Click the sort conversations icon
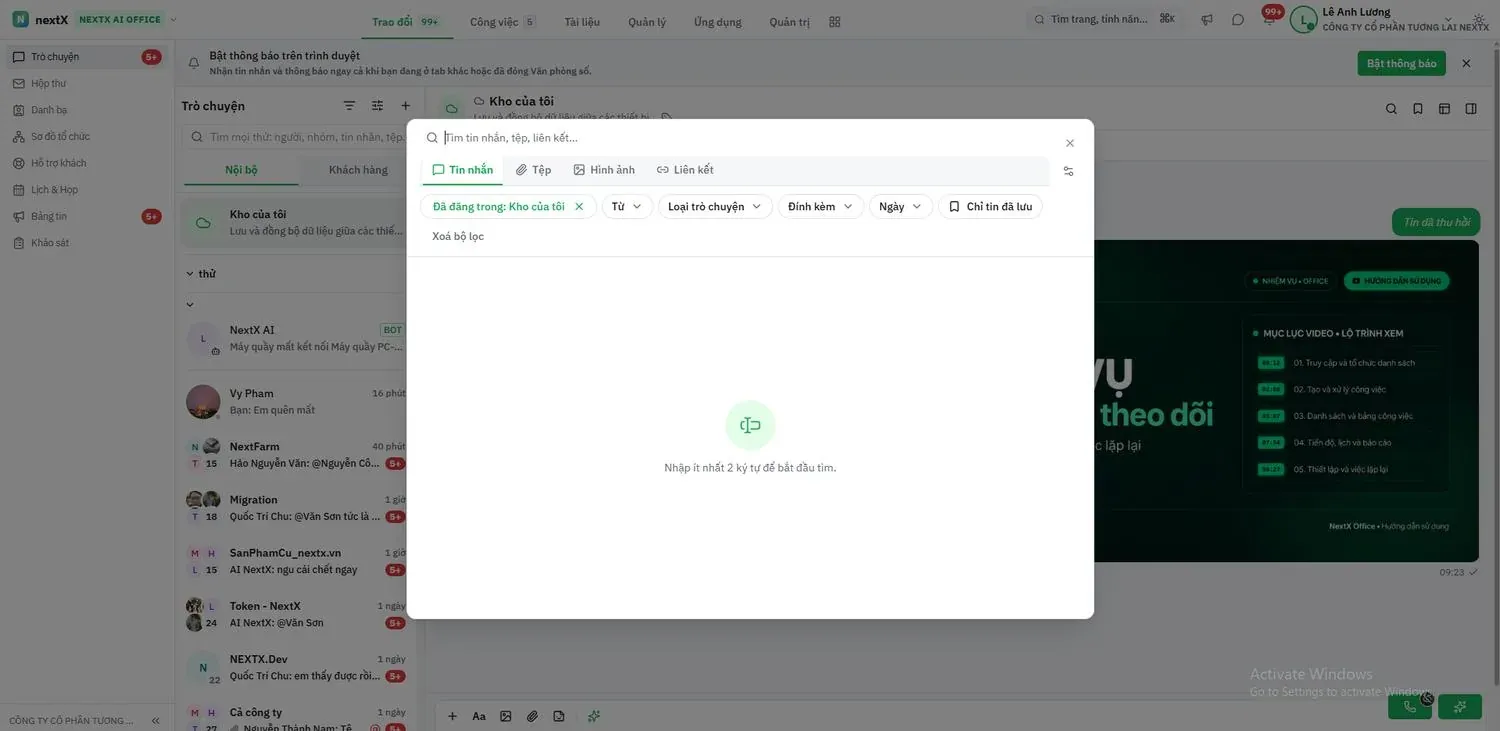The image size is (1500, 731). (x=349, y=106)
